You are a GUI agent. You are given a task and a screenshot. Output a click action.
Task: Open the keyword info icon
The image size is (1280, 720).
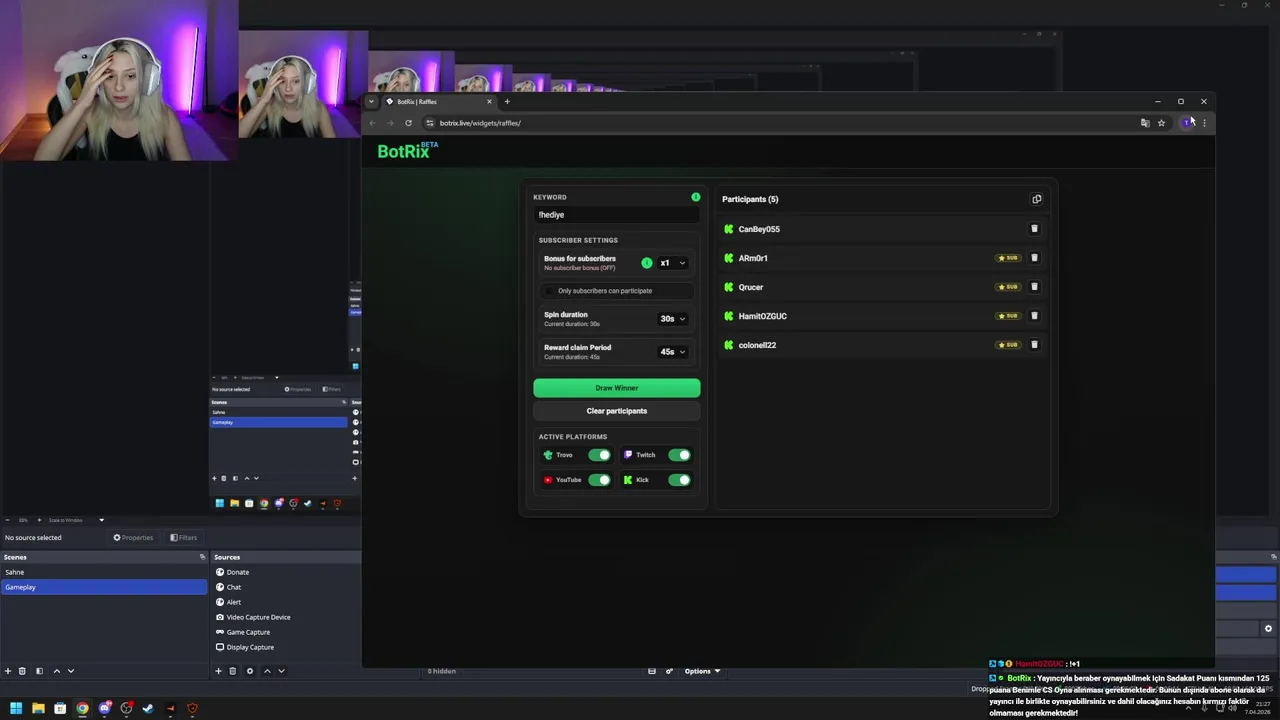click(x=695, y=197)
